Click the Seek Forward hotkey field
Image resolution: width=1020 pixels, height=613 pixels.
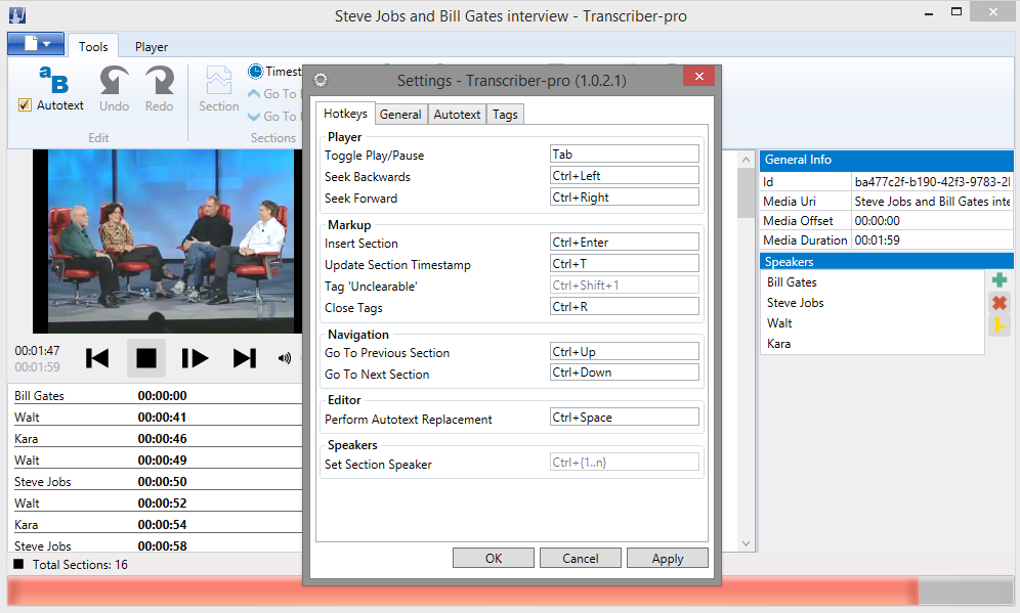click(x=624, y=197)
